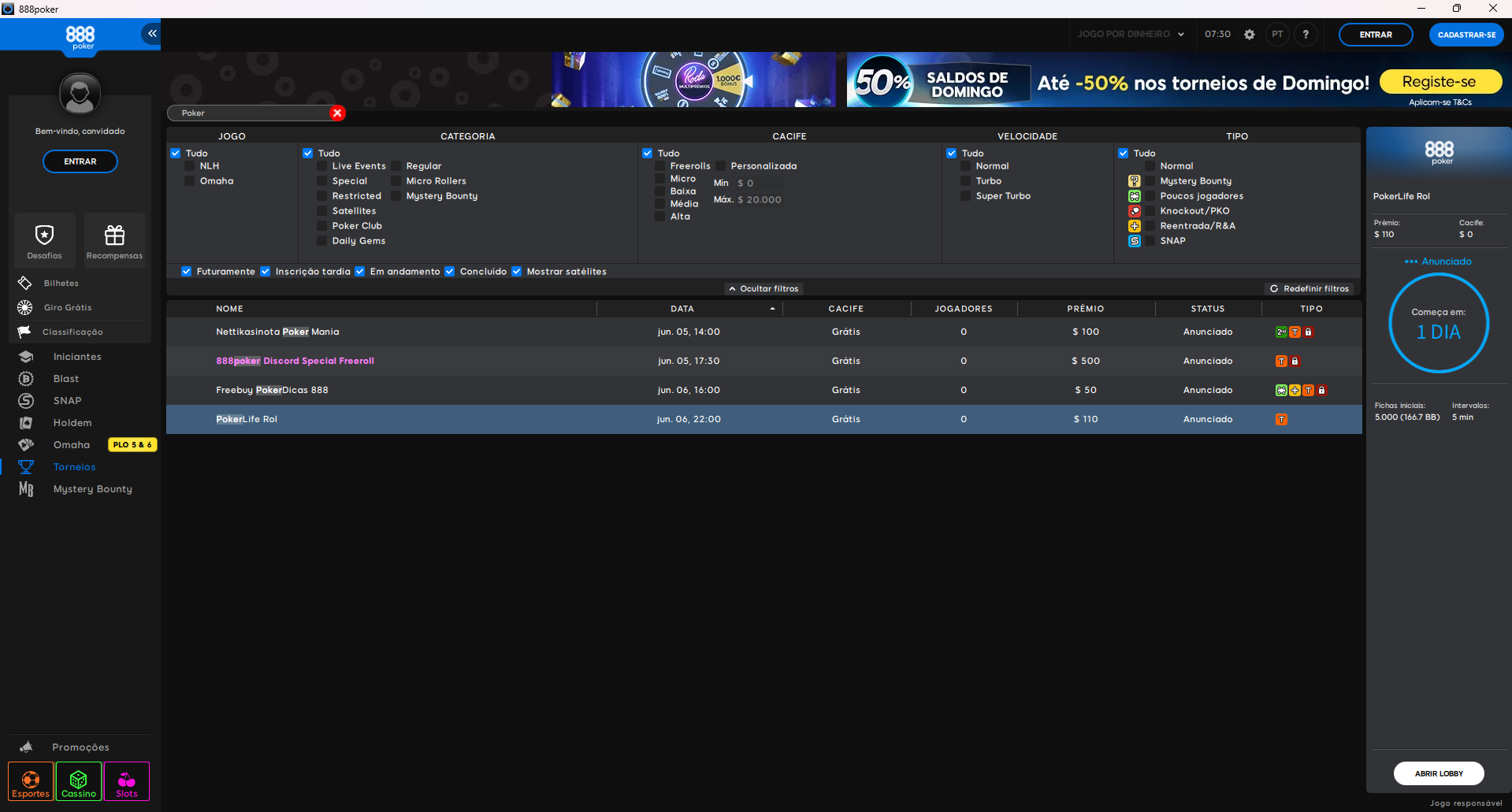The image size is (1512, 812).
Task: Select the Freebuy PokerDicas 888 tournament
Action: 763,390
